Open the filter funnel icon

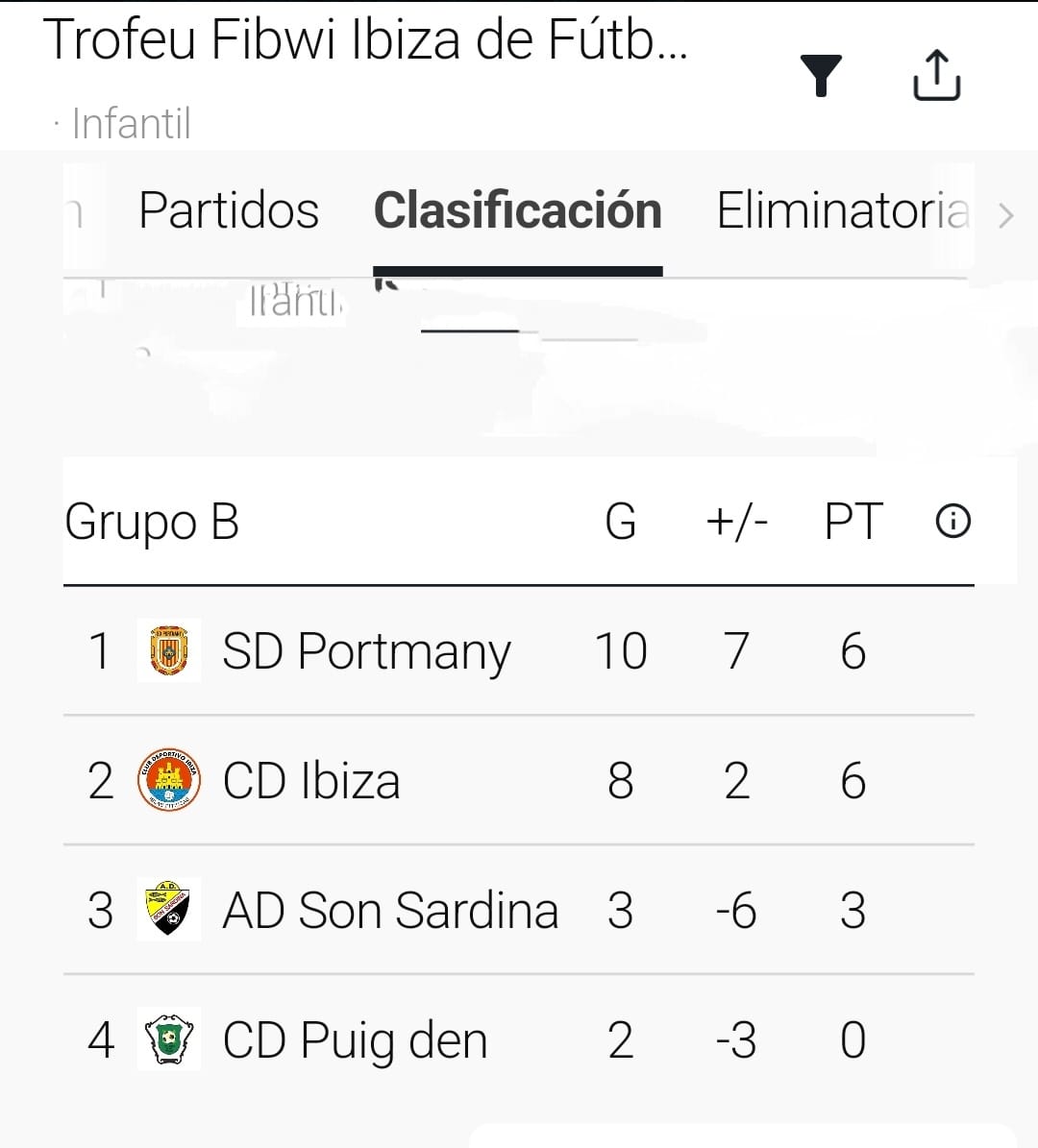(x=821, y=75)
